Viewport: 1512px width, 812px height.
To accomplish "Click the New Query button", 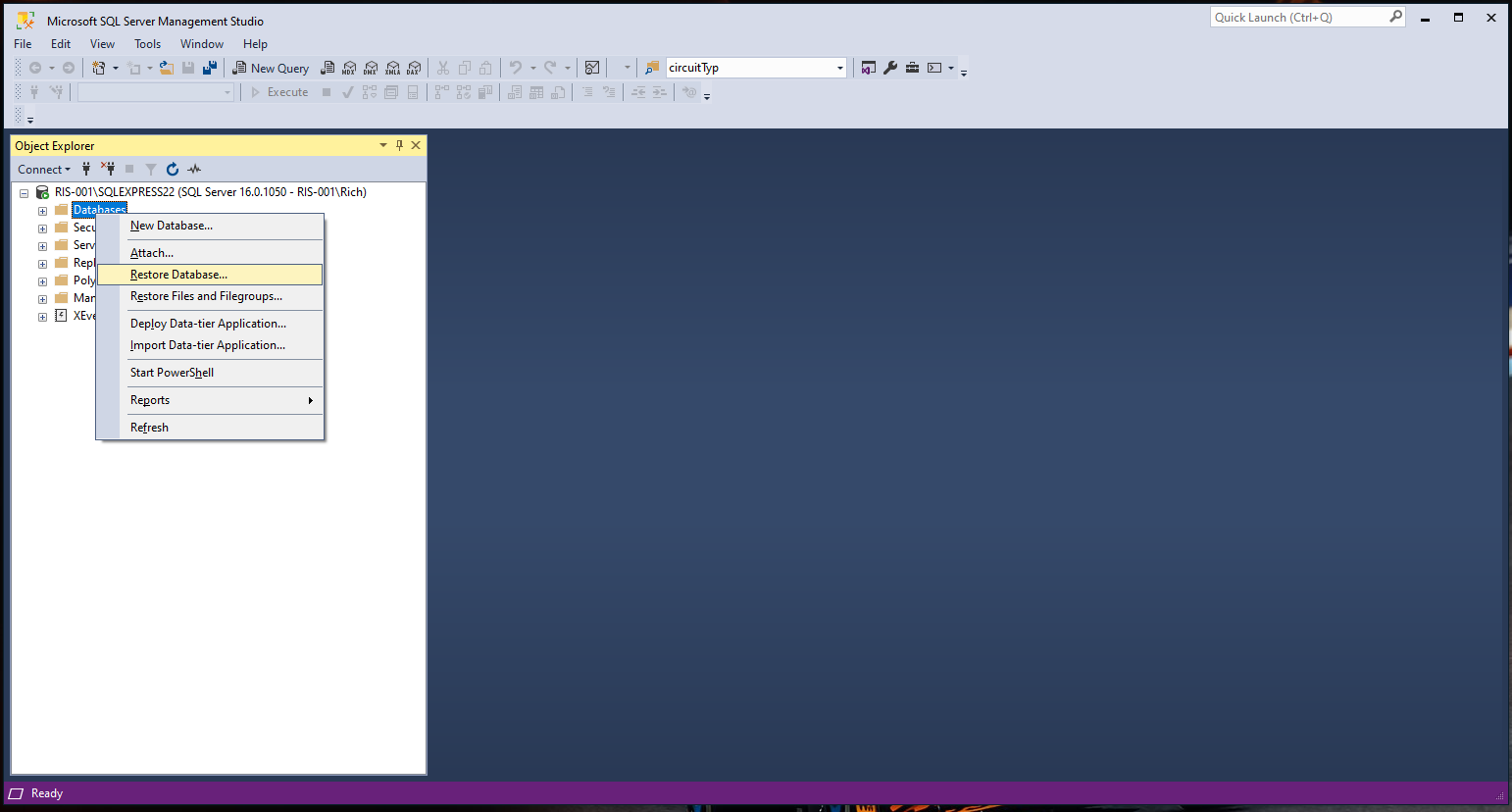I will click(x=271, y=69).
